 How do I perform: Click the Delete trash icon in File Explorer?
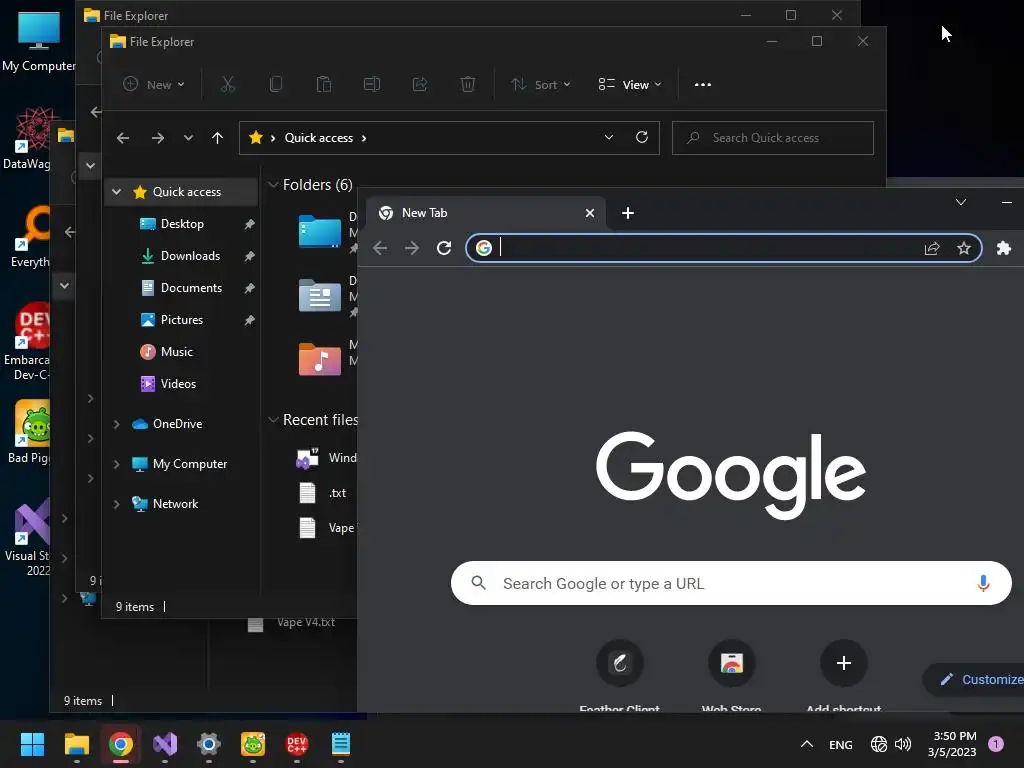pyautogui.click(x=468, y=84)
